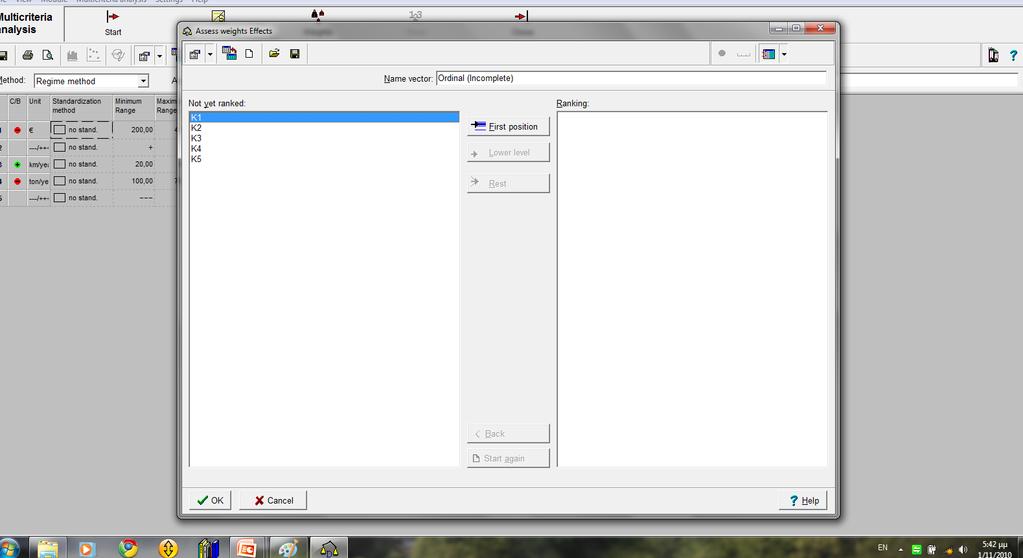Click the scatter plot icon in the main toolbar
This screenshot has height=558, width=1023.
click(x=94, y=55)
